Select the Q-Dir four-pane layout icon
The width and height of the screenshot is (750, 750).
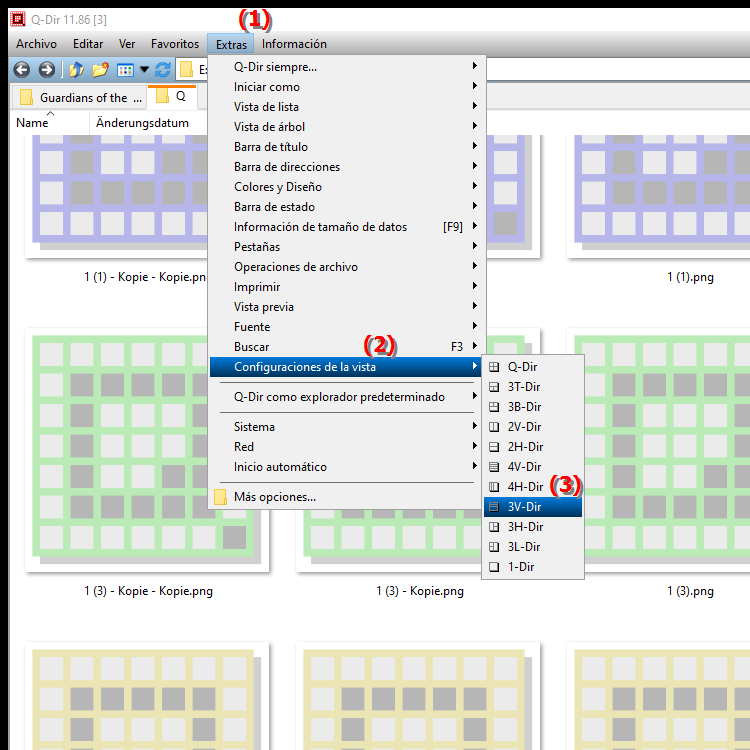click(x=494, y=367)
